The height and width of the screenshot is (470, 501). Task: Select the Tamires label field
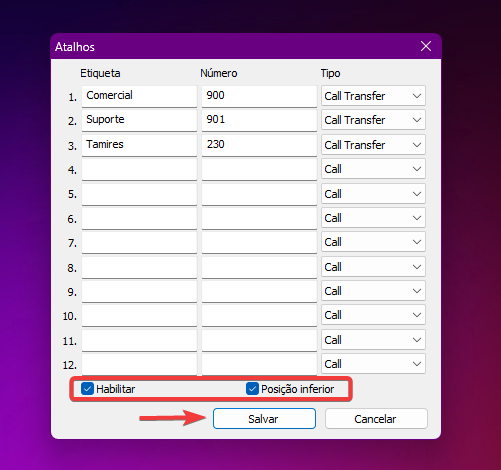click(139, 145)
